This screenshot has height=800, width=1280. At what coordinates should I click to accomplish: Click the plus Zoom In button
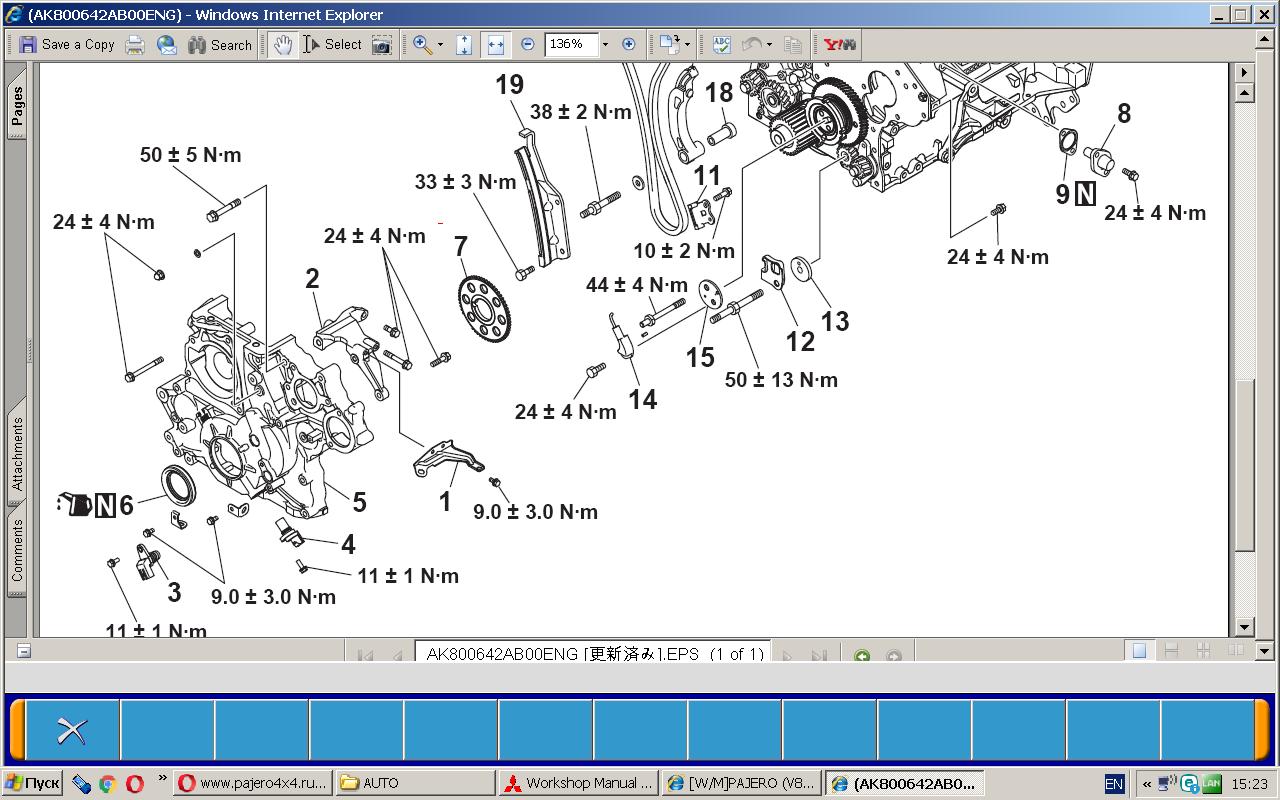point(629,45)
